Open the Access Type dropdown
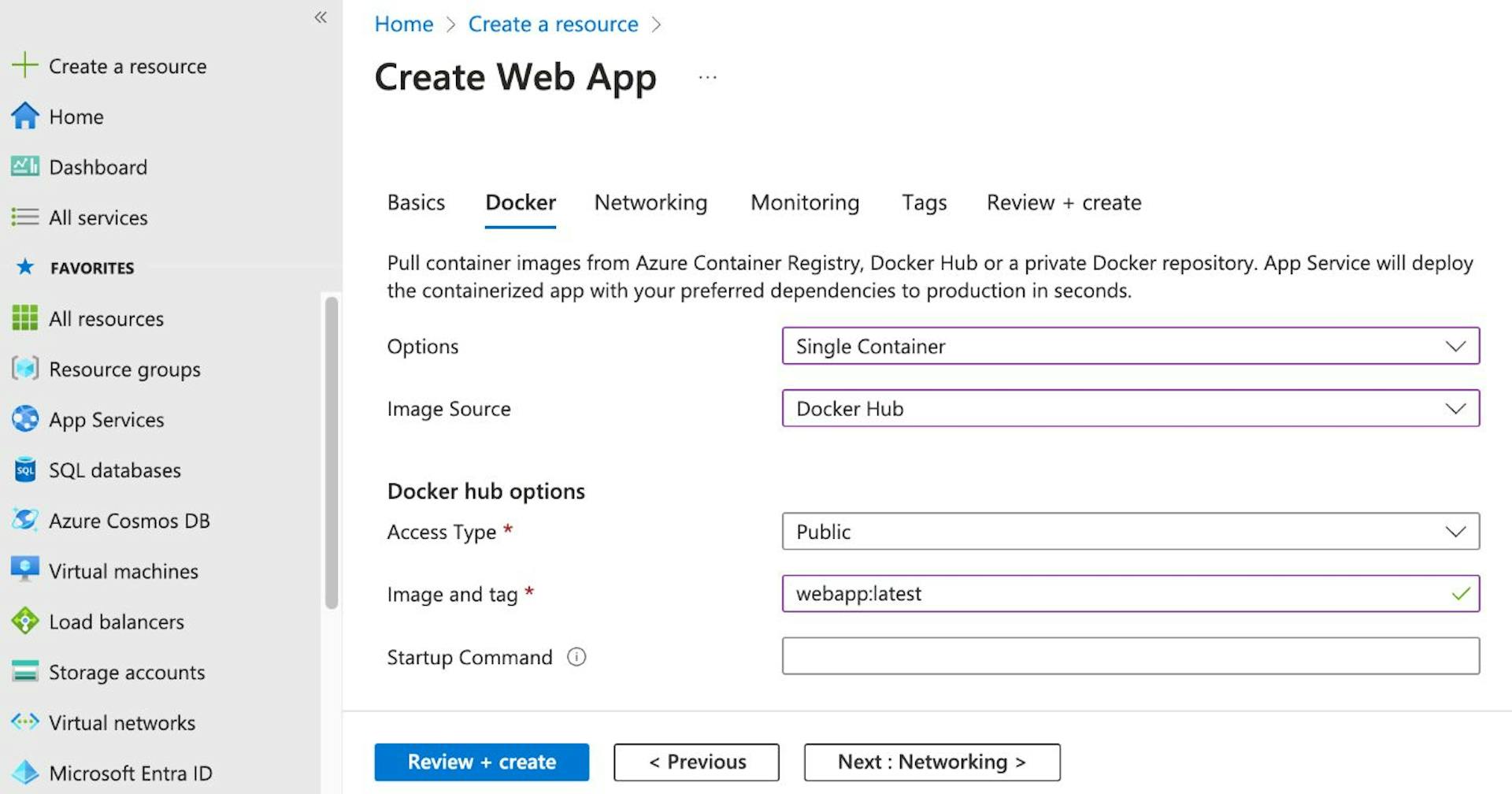This screenshot has width=1512, height=794. 1454,531
